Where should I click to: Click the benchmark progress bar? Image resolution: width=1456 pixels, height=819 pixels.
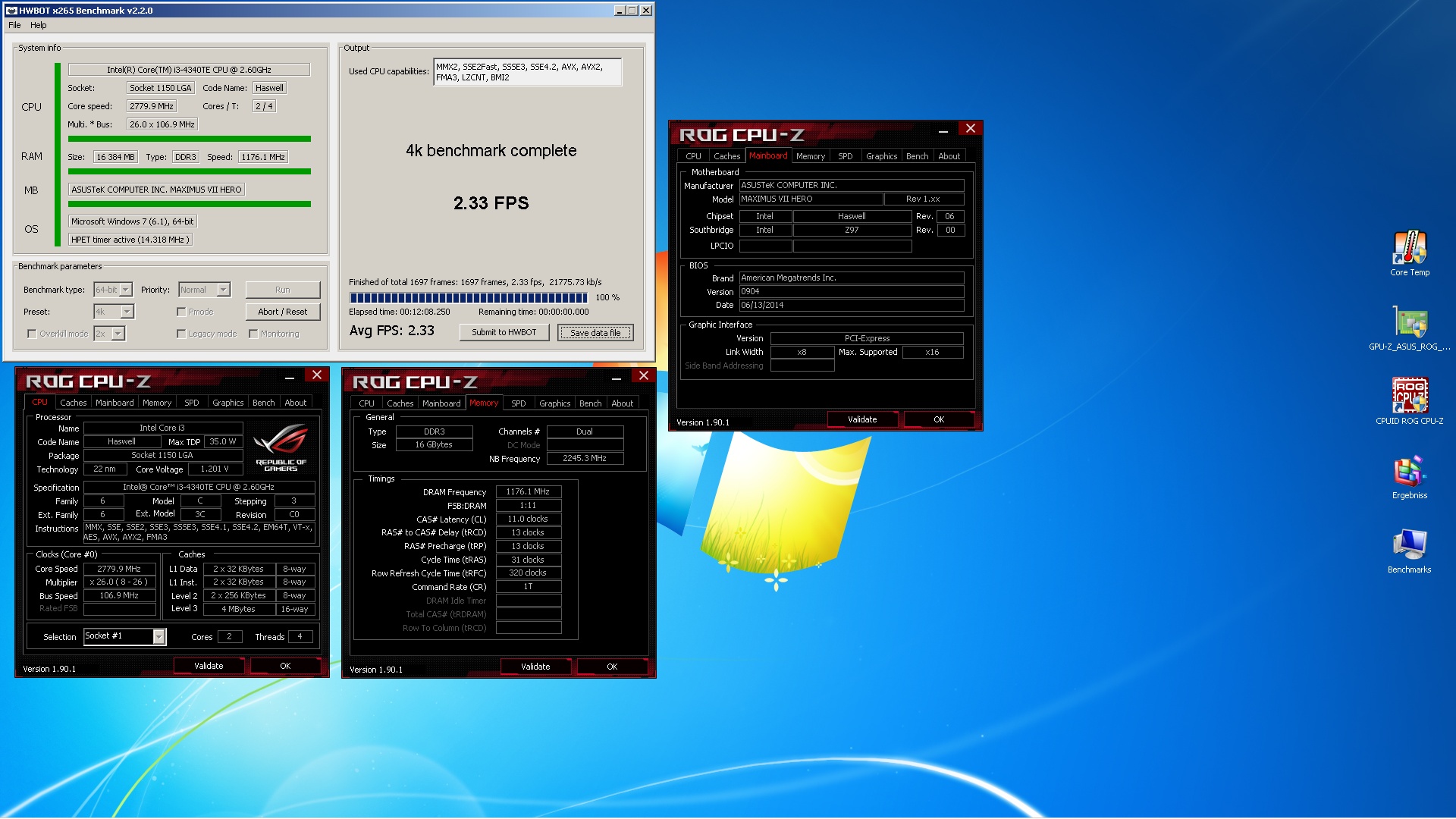coord(468,297)
